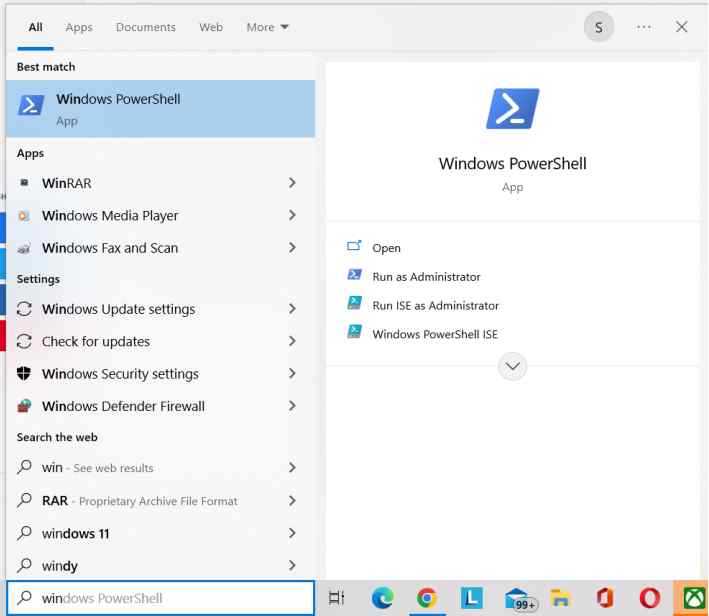Click the Check for updates text

[x=95, y=341]
